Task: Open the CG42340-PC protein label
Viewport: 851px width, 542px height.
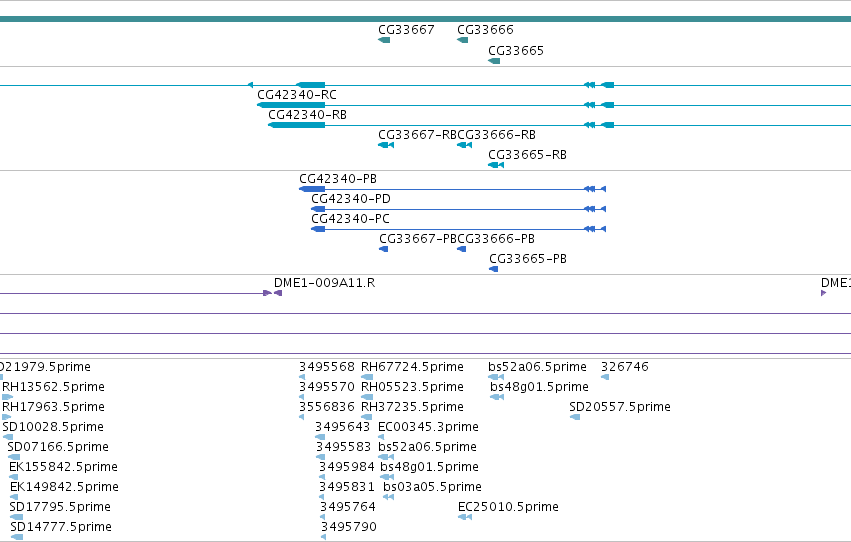Action: 350,219
